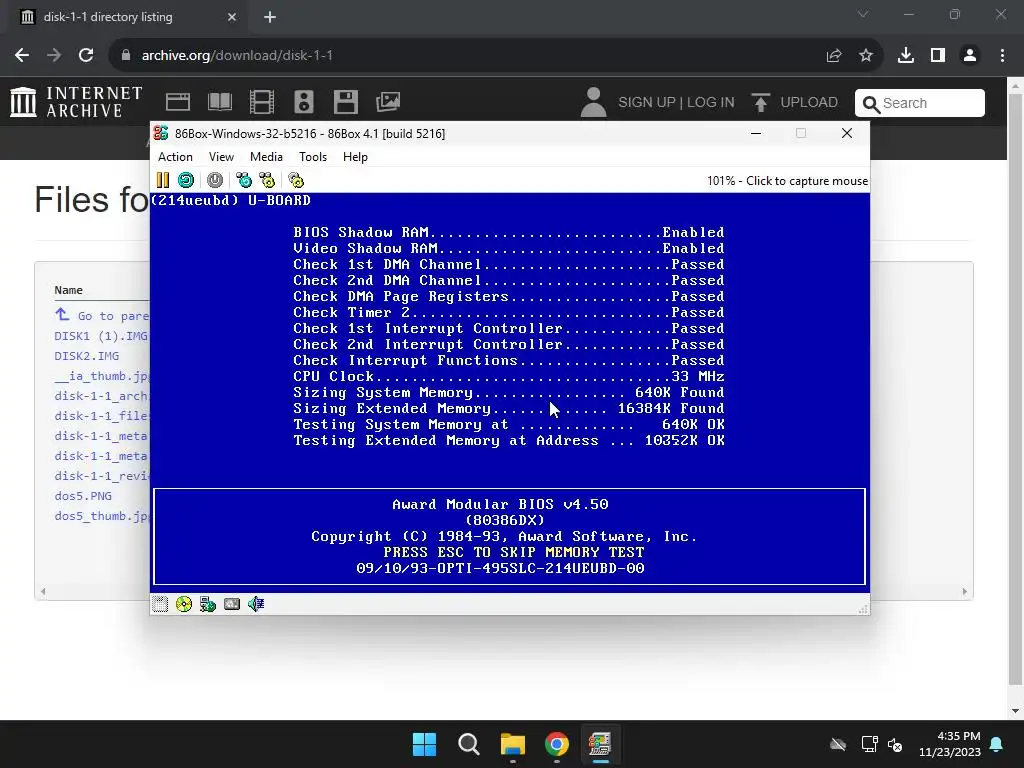Screen dimensions: 1024x768
Task: Send Ctrl+Alt+Esc using the yellow keys icon
Action: 267,180
